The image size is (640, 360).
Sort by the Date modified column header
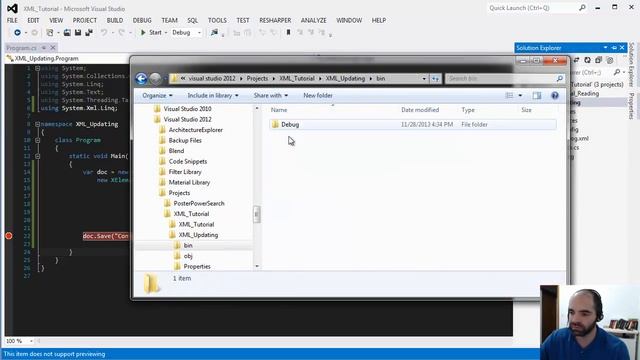click(x=420, y=110)
